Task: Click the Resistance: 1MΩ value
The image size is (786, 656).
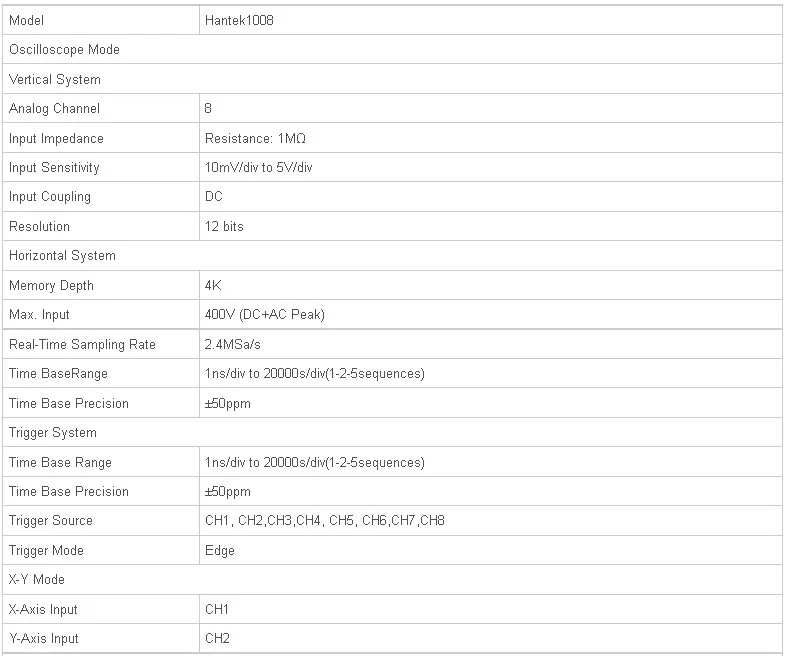Action: click(255, 138)
